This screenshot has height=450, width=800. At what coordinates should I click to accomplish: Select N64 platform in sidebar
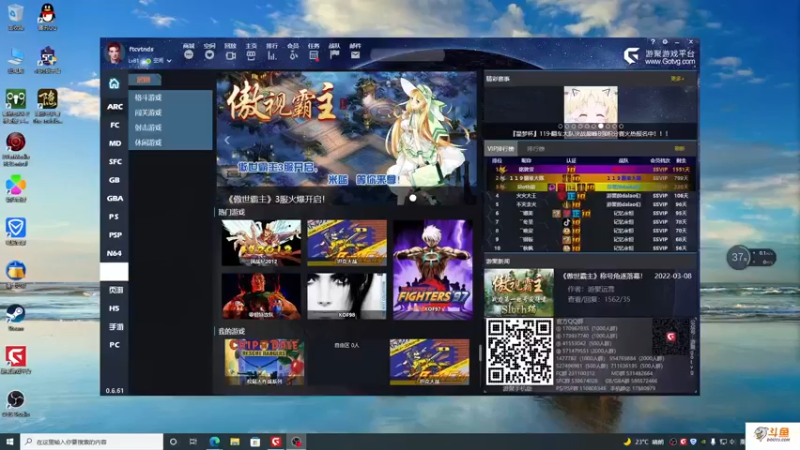point(114,254)
